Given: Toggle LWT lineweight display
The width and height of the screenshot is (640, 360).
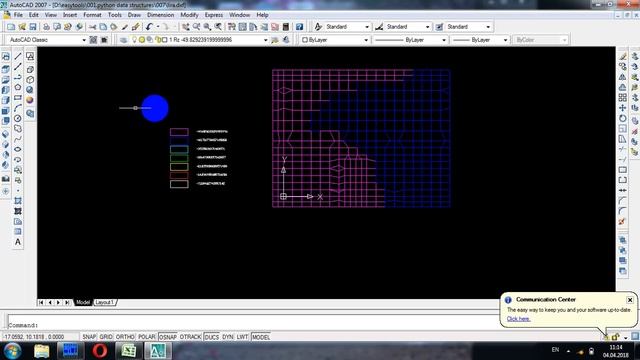Looking at the screenshot, I should (x=242, y=337).
